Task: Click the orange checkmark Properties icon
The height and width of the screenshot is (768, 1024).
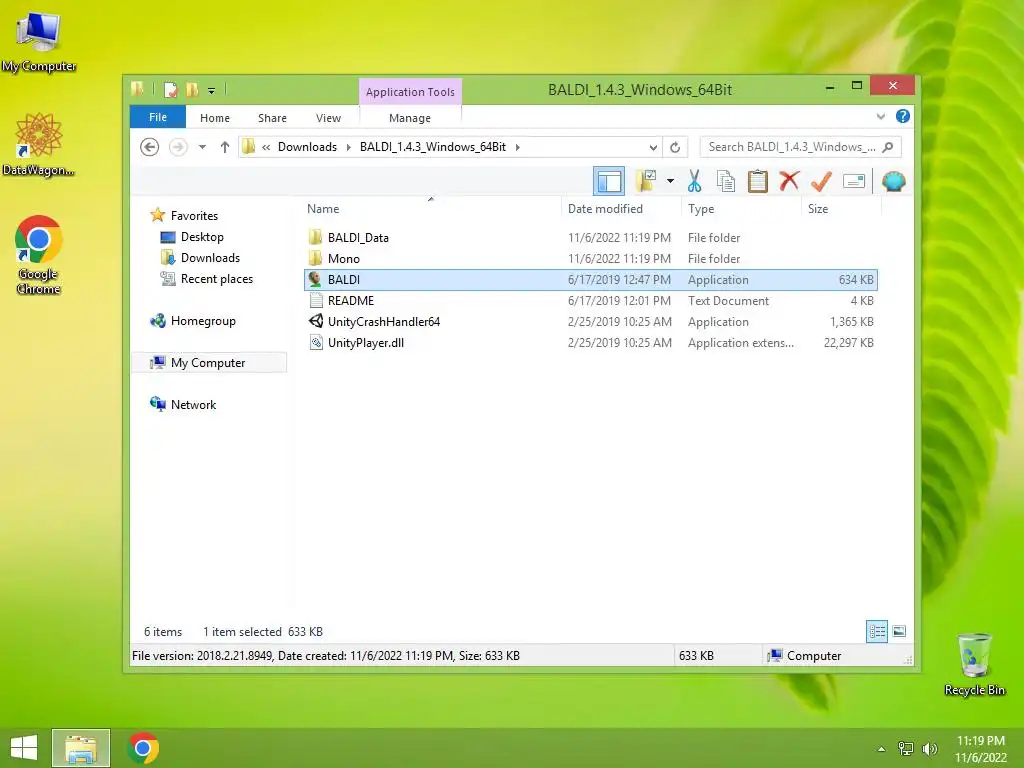Action: click(x=821, y=181)
